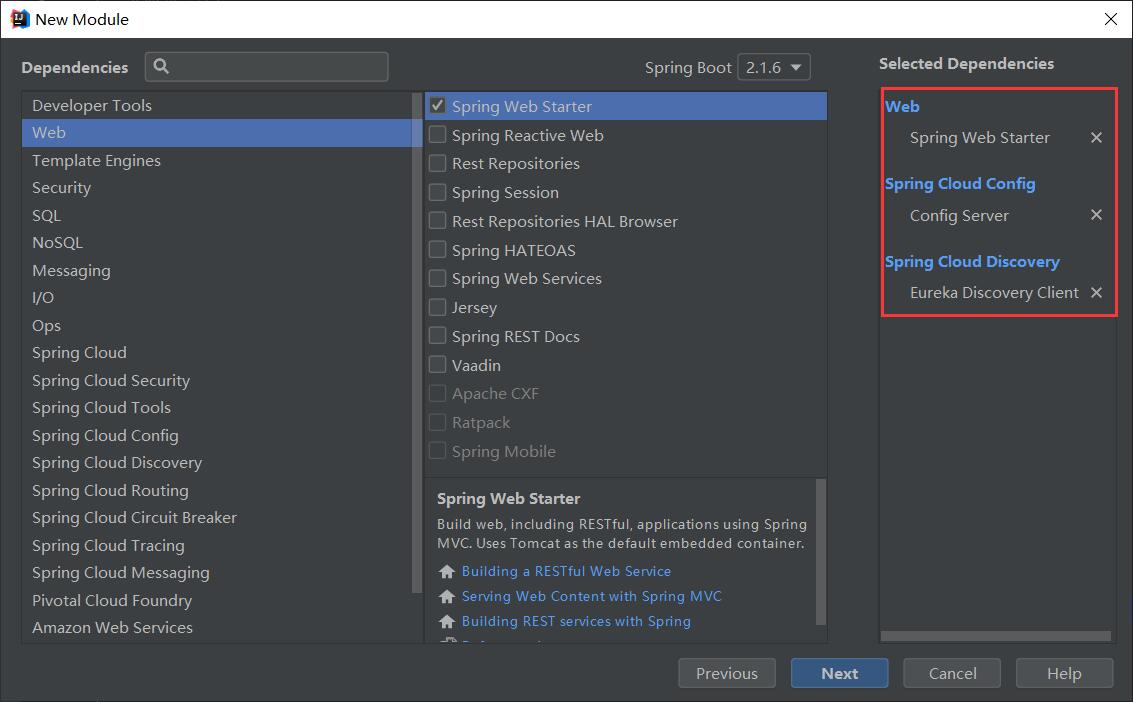This screenshot has height=702, width=1133.
Task: Check the Rest Repositories option
Action: tap(437, 163)
